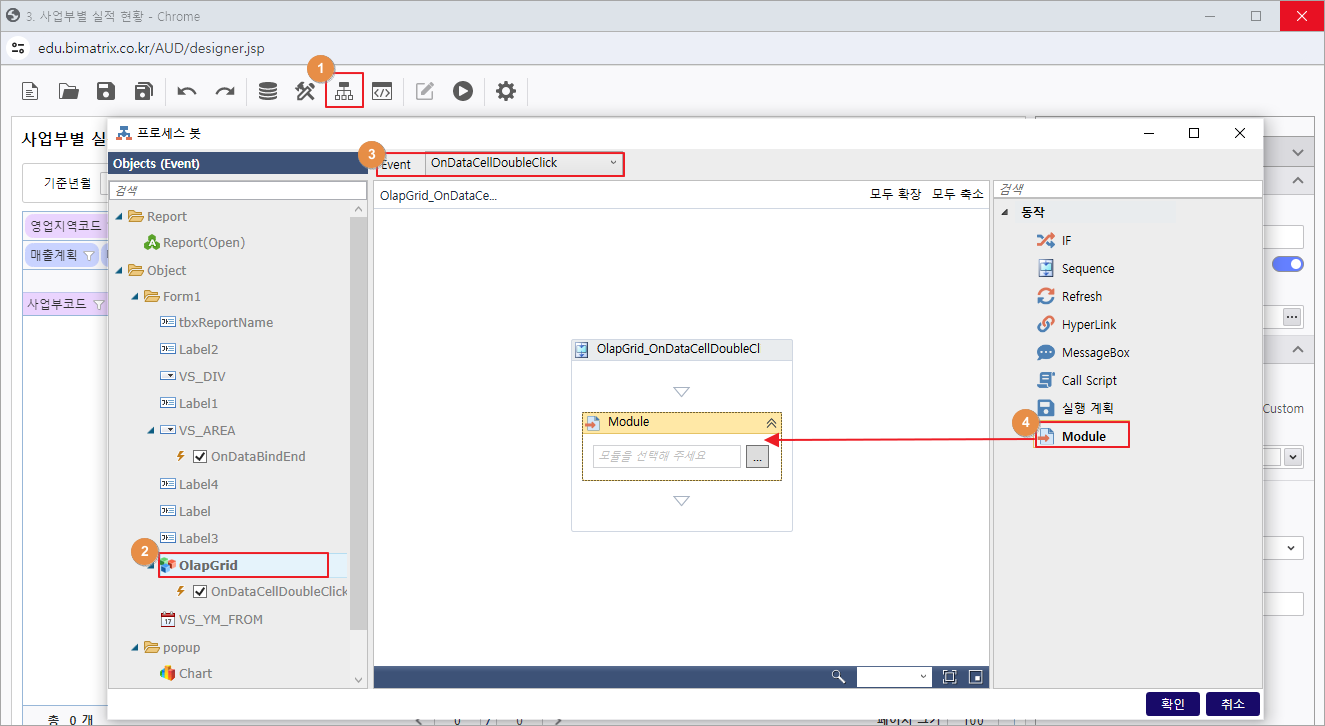This screenshot has width=1325, height=726.
Task: Click the module selection input field
Action: coord(666,456)
